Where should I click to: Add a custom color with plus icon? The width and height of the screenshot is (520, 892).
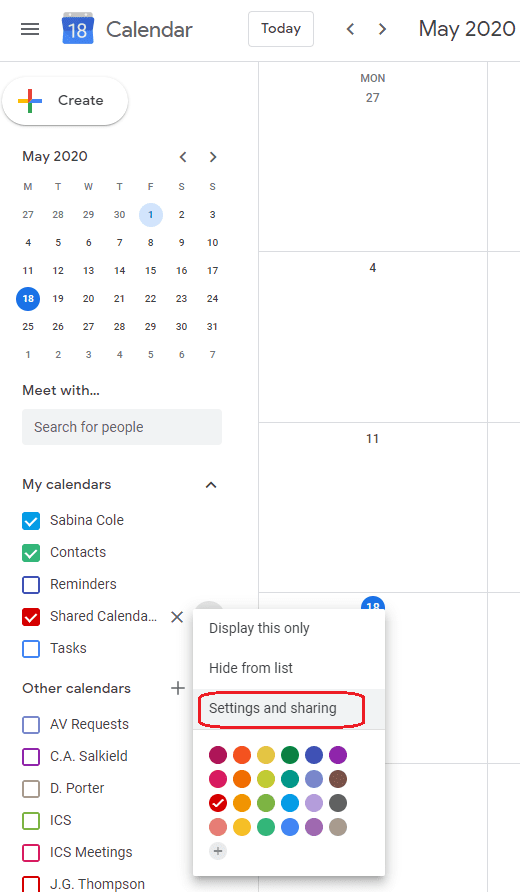click(218, 851)
